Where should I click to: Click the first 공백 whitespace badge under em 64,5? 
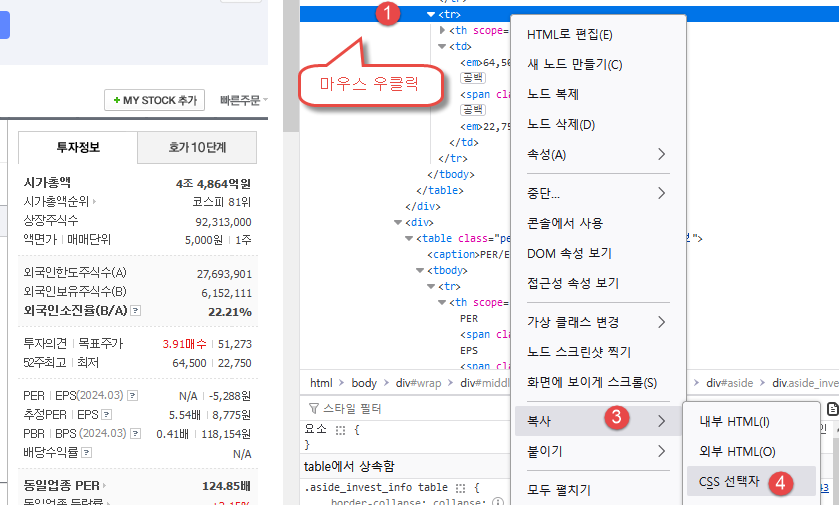click(473, 78)
